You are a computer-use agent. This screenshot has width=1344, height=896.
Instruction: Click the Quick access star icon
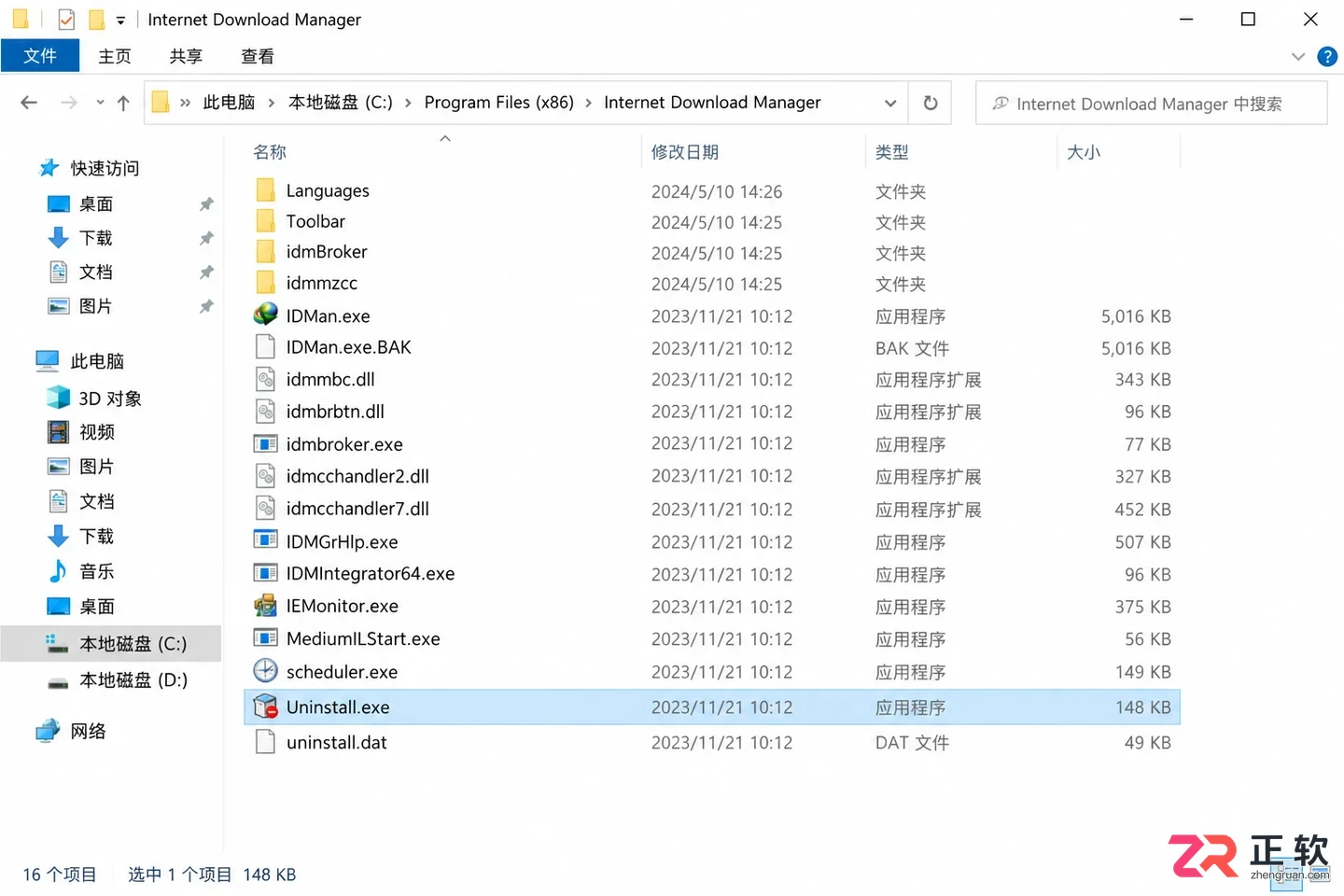(49, 168)
